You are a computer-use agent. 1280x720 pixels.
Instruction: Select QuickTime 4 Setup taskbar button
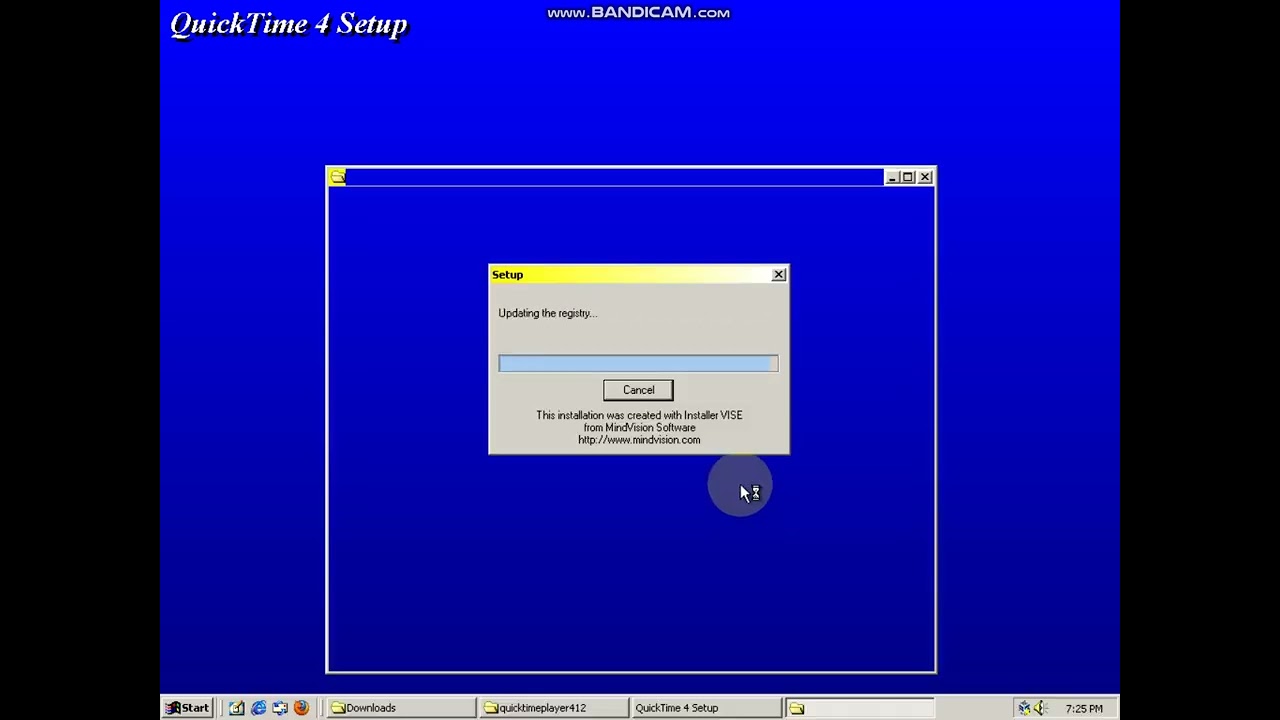pyautogui.click(x=705, y=708)
